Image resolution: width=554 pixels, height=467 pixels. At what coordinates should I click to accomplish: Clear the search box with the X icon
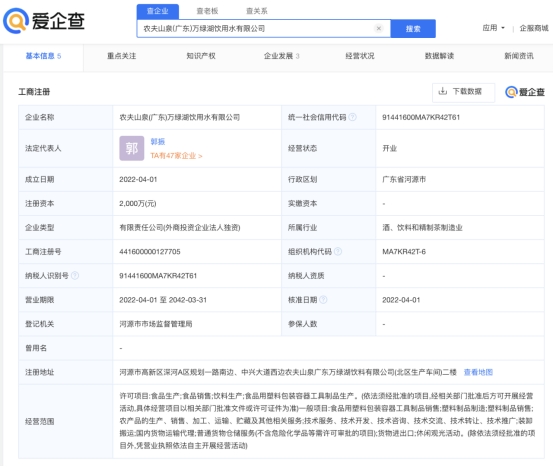(x=378, y=28)
